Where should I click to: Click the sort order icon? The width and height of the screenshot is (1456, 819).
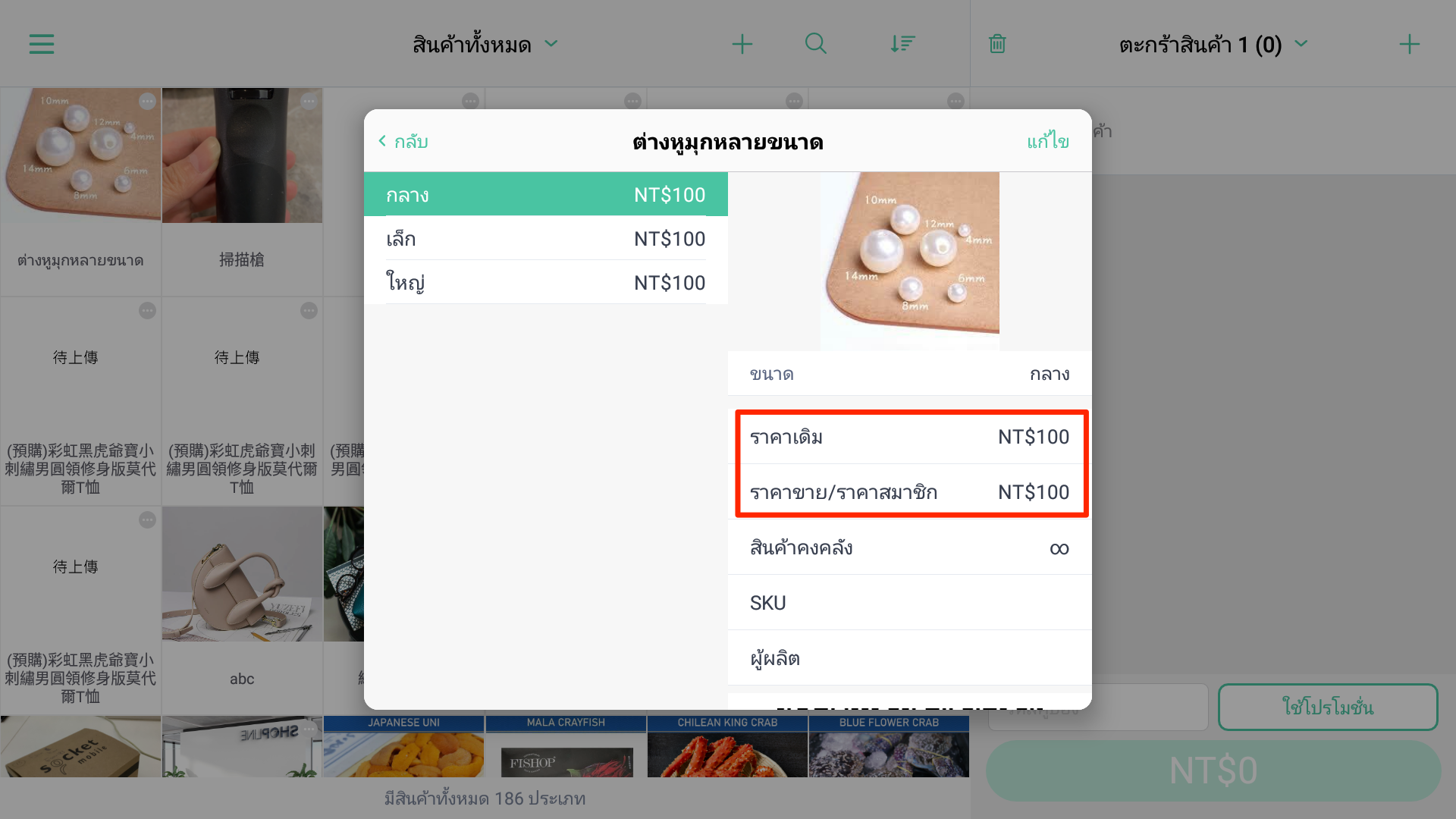coord(902,44)
